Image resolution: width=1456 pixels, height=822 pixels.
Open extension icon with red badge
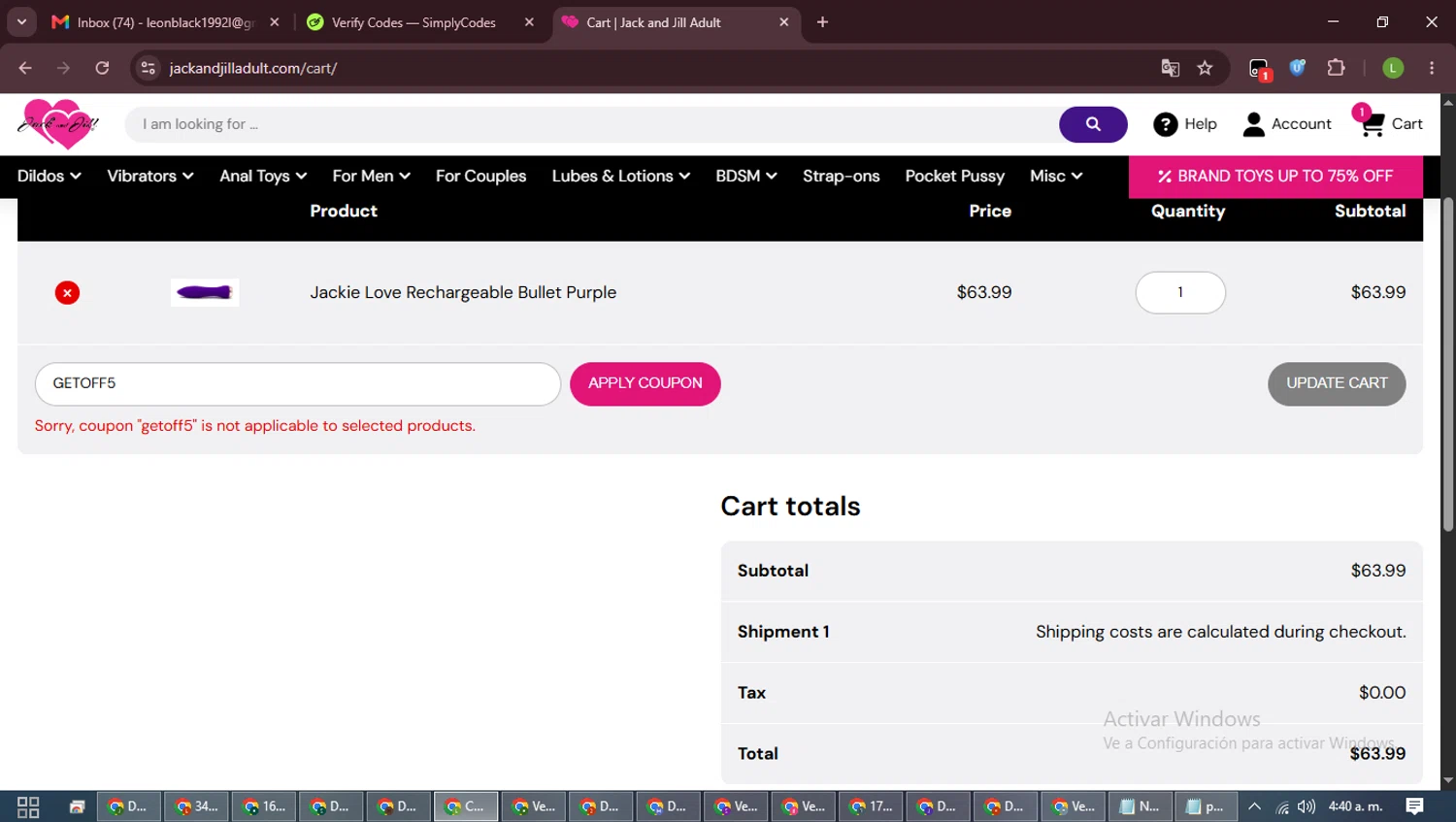click(x=1259, y=69)
